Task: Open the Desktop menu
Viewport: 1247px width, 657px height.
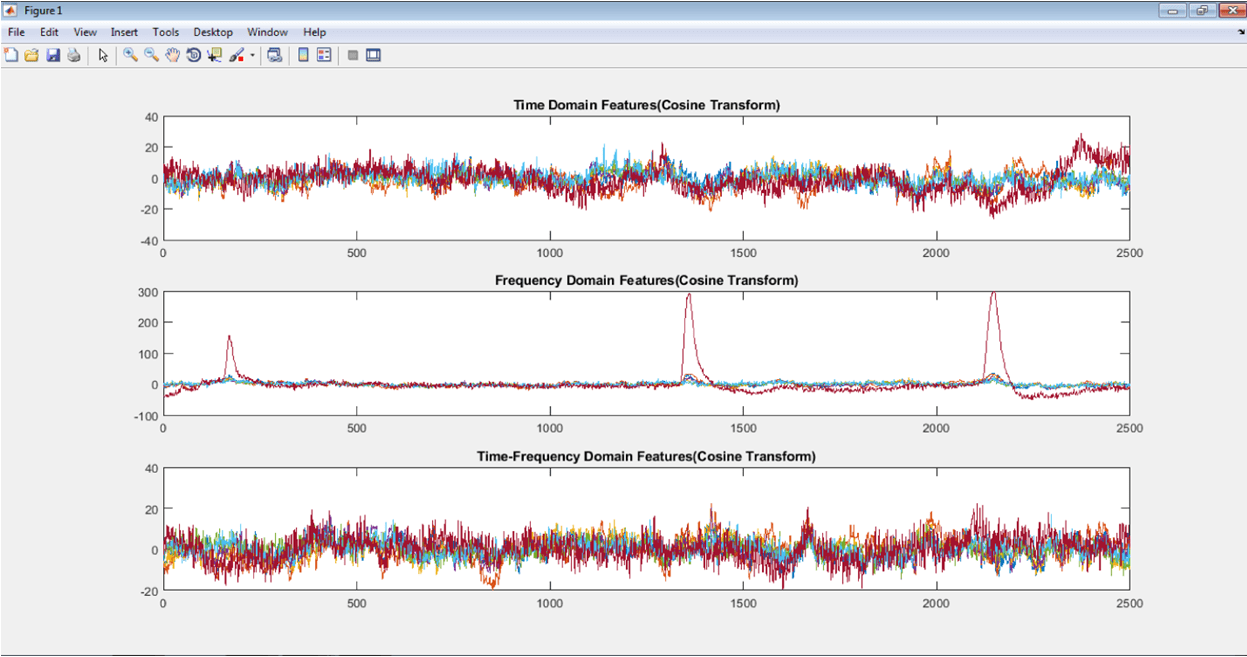Action: (213, 31)
